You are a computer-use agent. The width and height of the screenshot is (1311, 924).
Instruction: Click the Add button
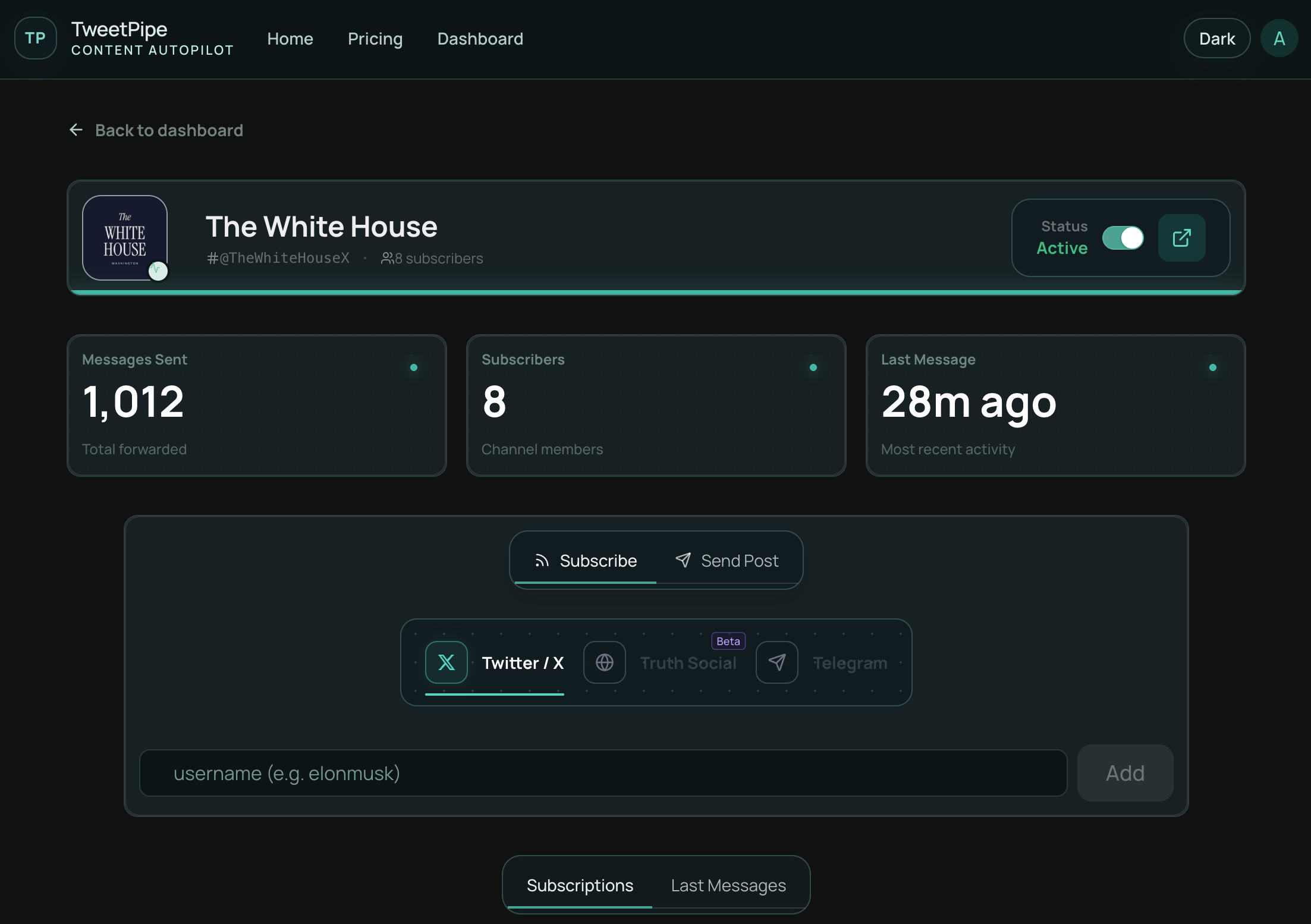pyautogui.click(x=1125, y=773)
